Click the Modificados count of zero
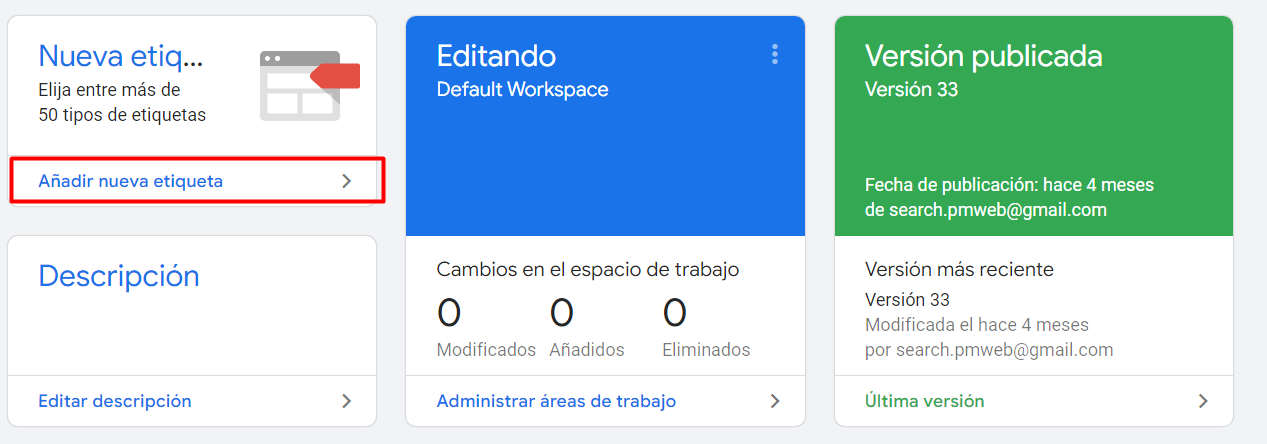The image size is (1267, 444). [x=449, y=313]
